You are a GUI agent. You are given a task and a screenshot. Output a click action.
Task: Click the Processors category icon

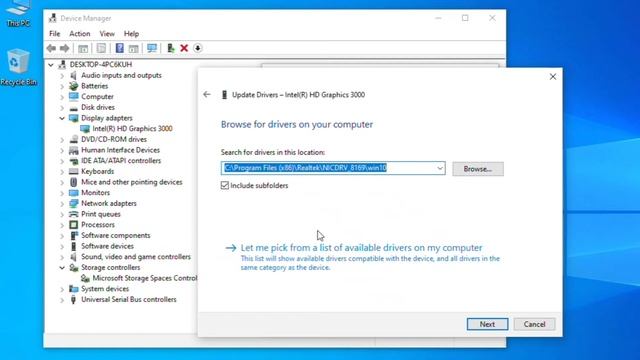coord(73,225)
